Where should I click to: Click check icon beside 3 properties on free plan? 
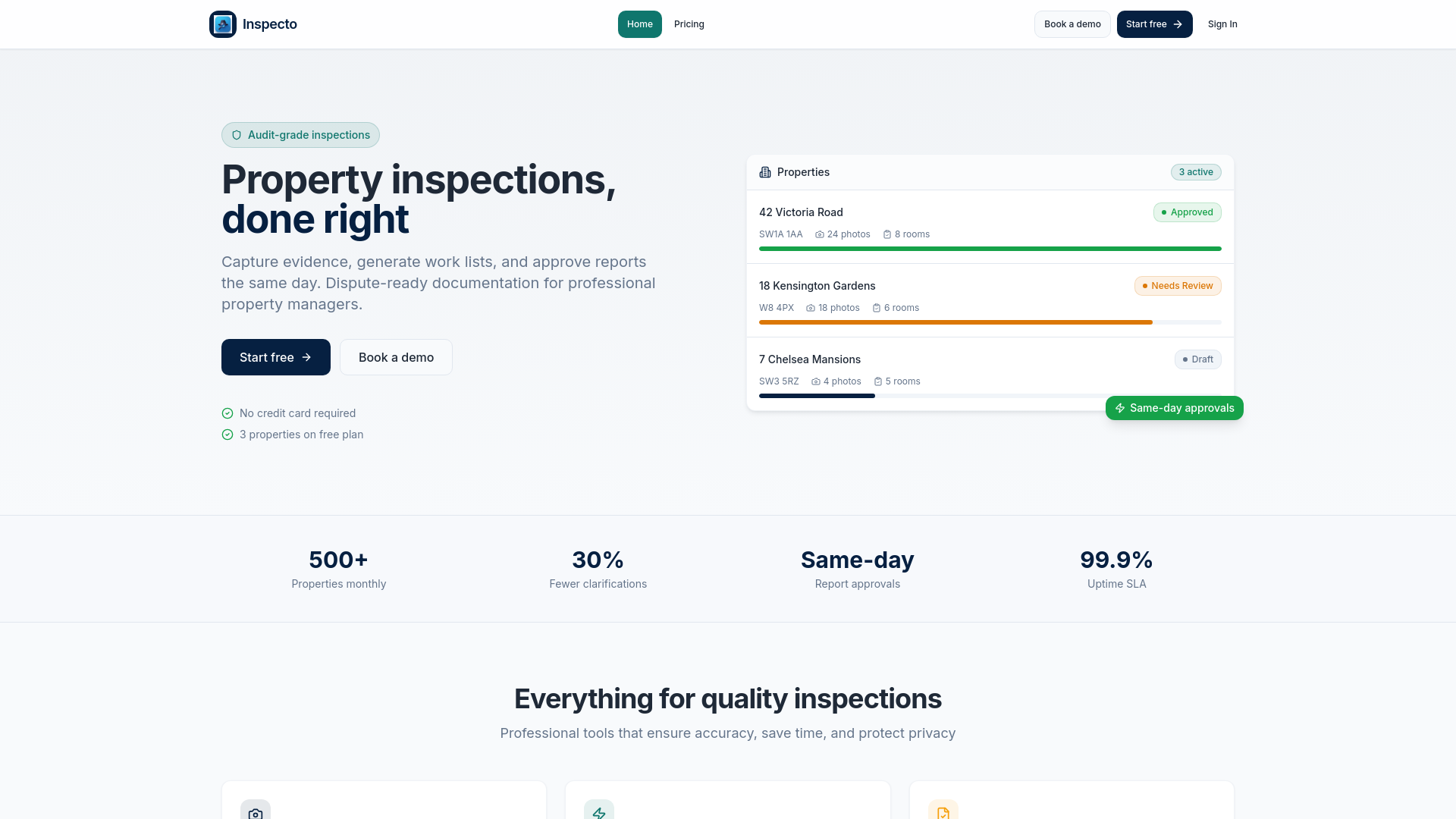[x=227, y=435]
